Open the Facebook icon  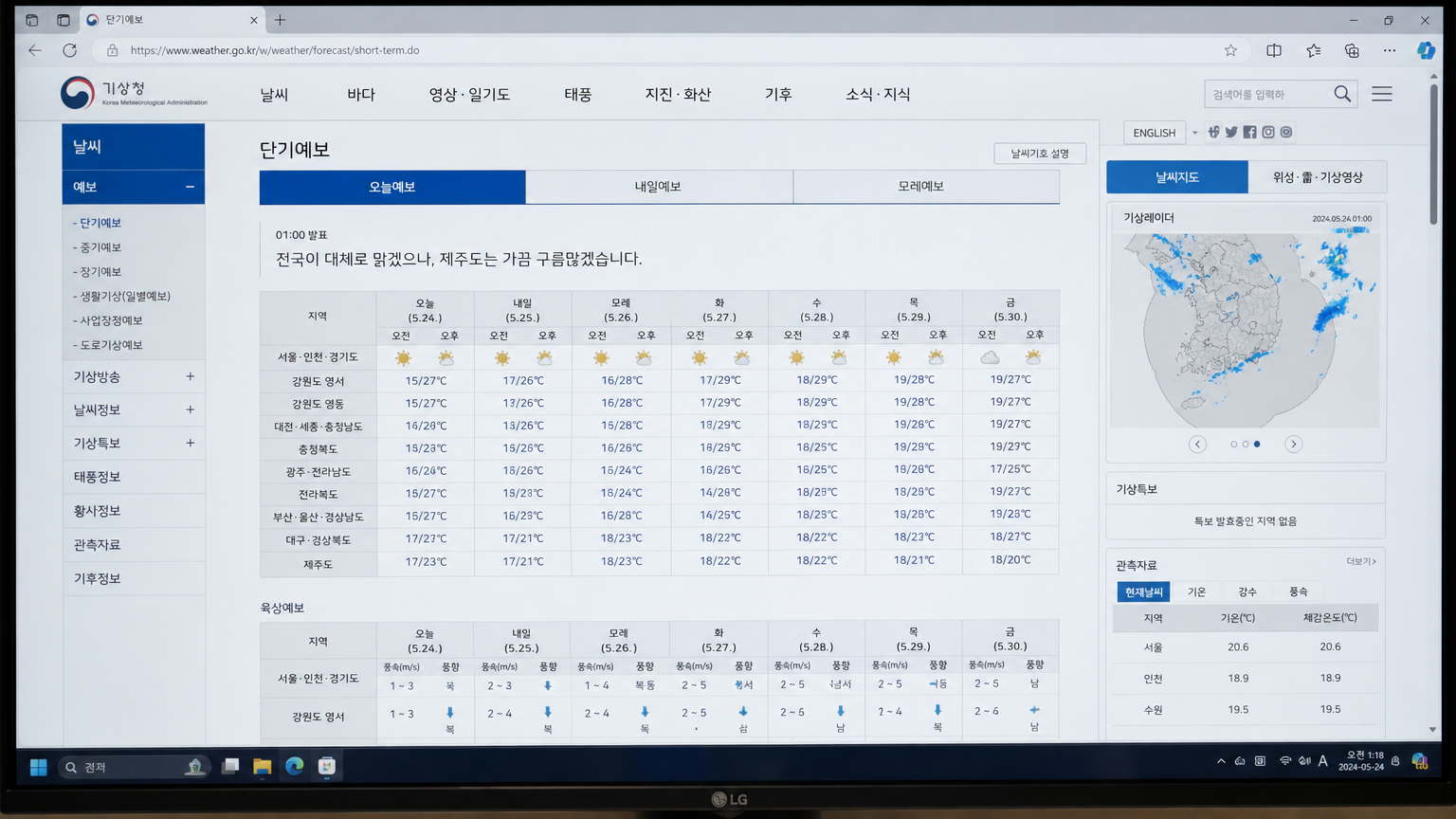point(1249,132)
